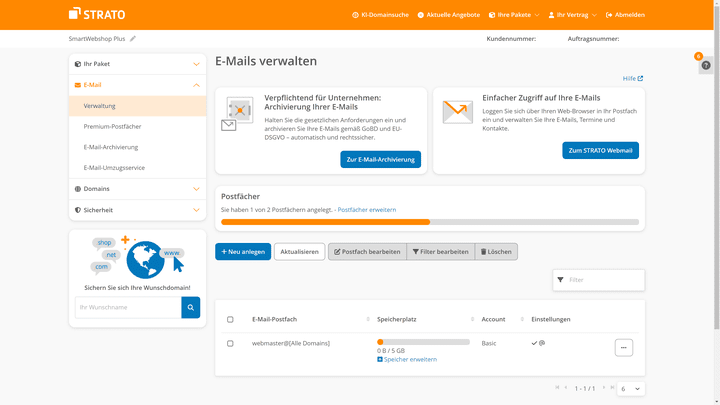Click the Webmail envelope illustration
The width and height of the screenshot is (720, 405).
[x=457, y=112]
